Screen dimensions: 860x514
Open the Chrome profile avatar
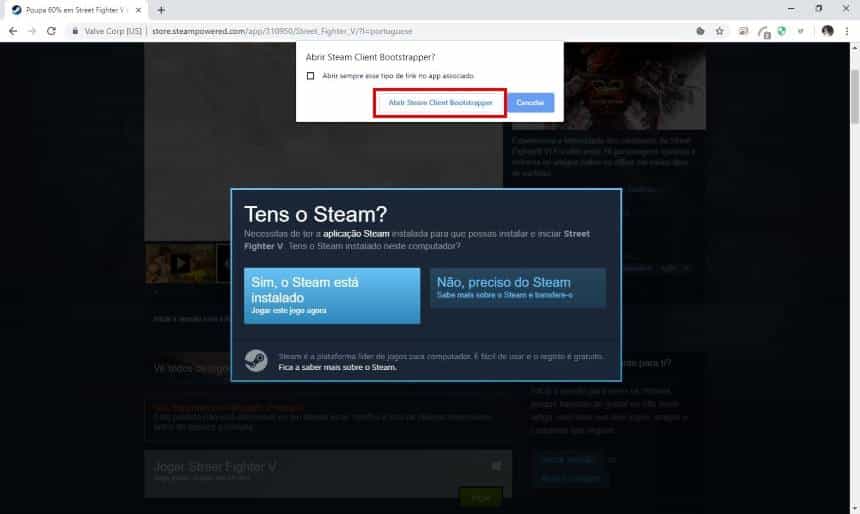pos(828,31)
